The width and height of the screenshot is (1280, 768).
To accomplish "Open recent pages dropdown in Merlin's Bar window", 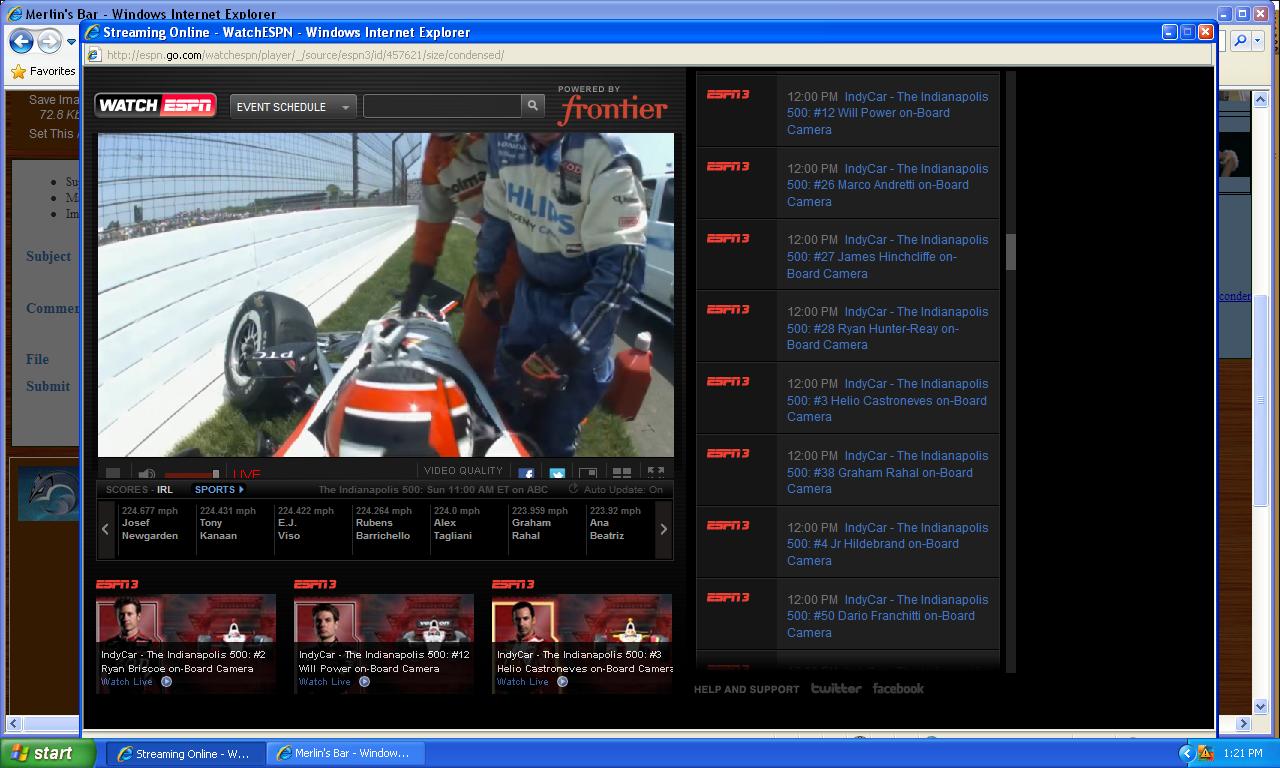I will pos(72,42).
